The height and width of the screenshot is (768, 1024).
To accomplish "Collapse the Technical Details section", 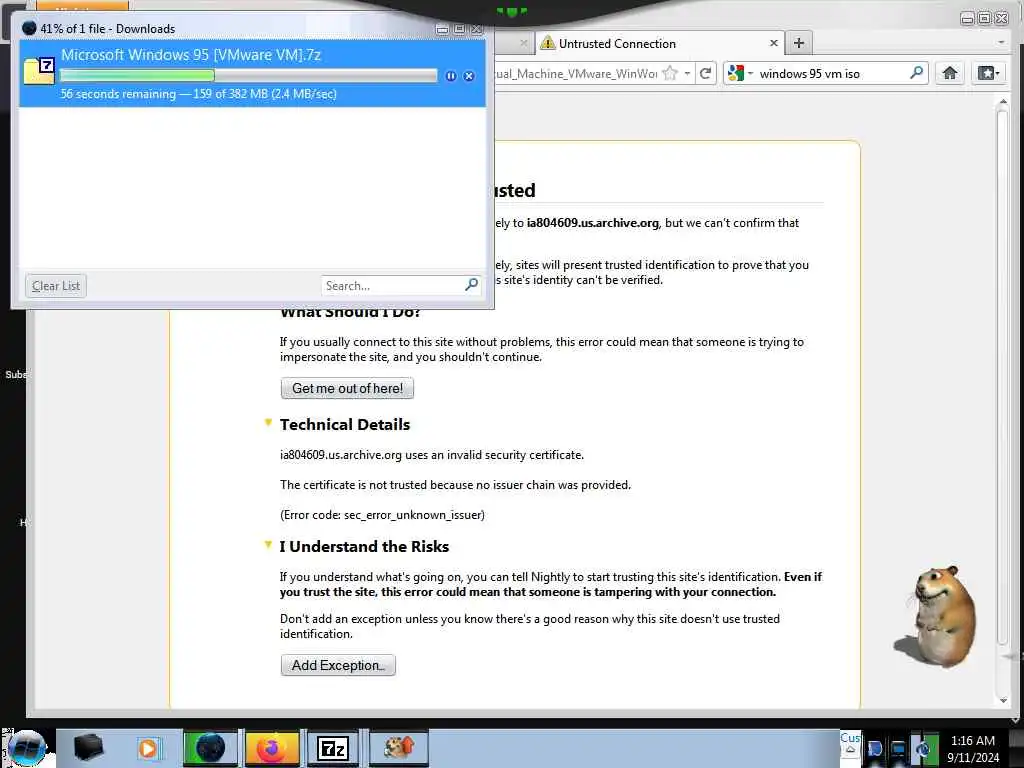I will coord(268,423).
